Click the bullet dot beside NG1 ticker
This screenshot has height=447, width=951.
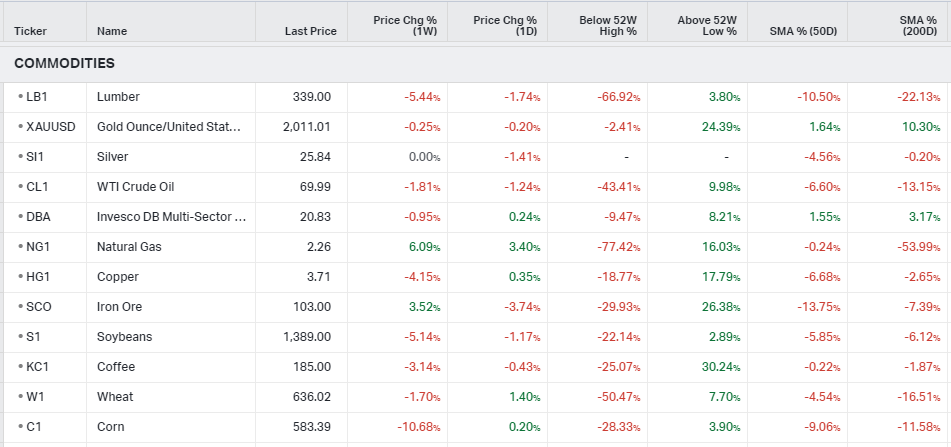[20, 247]
